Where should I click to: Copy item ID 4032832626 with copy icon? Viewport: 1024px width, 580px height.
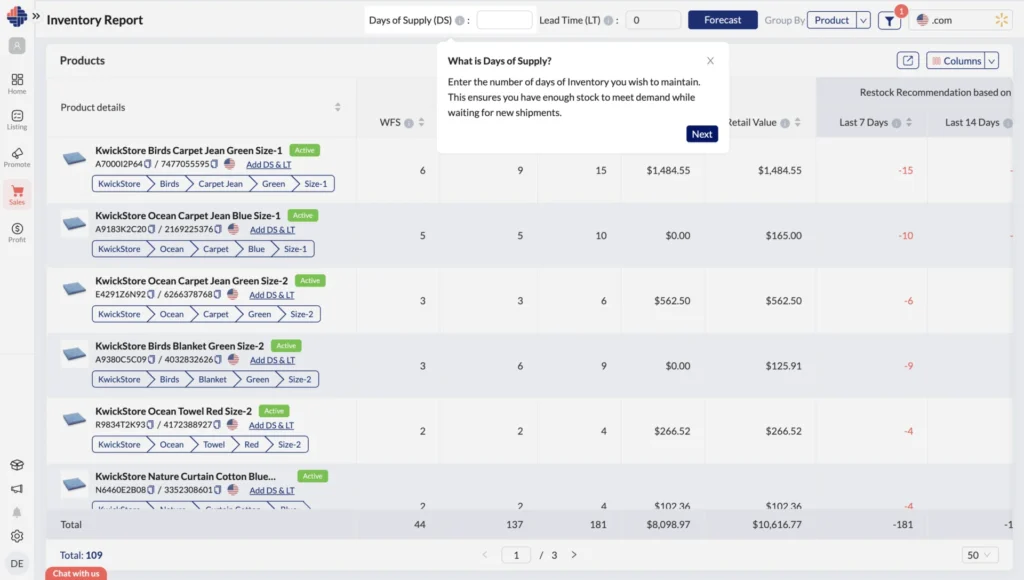[218, 360]
